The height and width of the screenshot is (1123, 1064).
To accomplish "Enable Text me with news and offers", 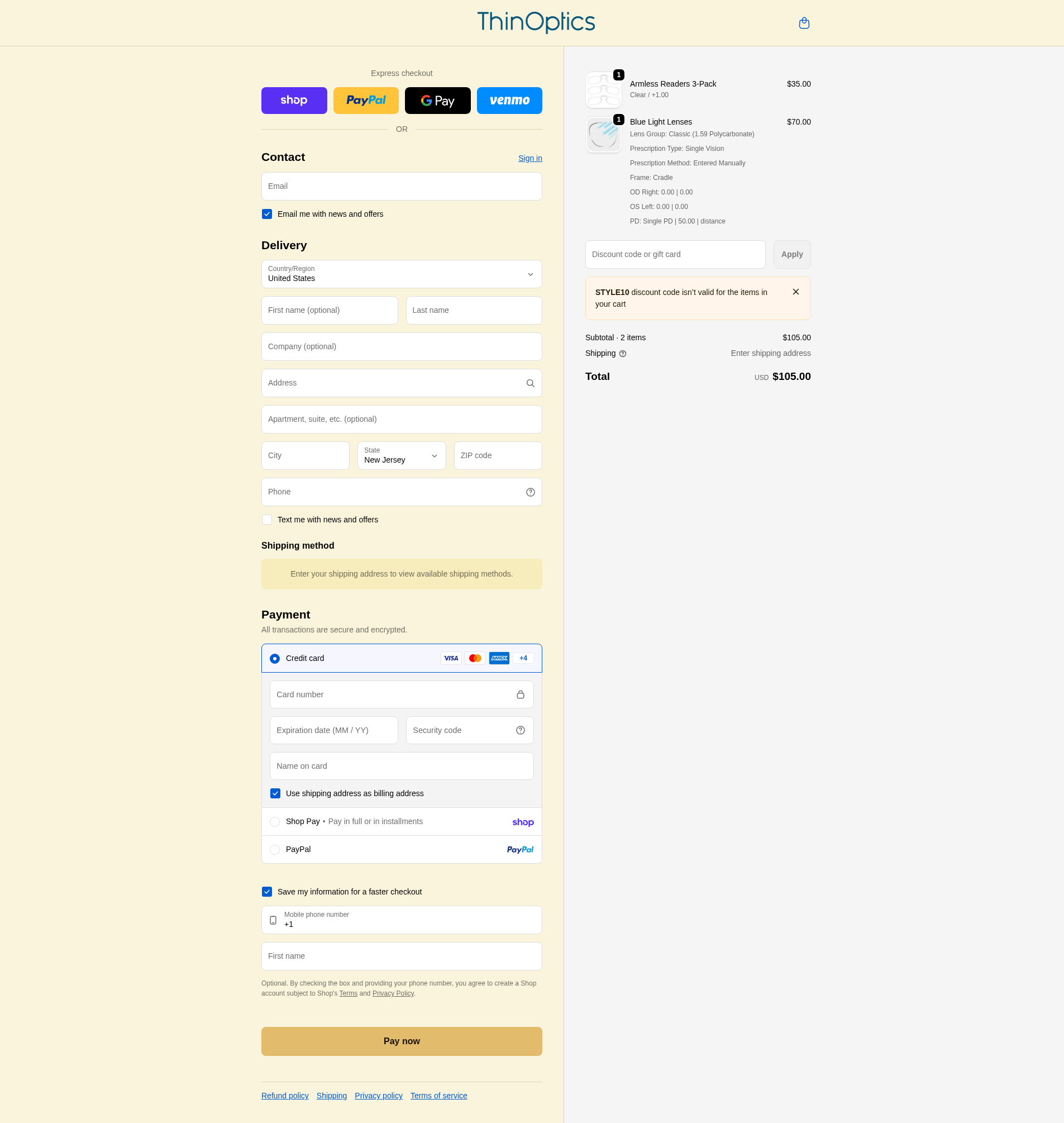I will 267,520.
